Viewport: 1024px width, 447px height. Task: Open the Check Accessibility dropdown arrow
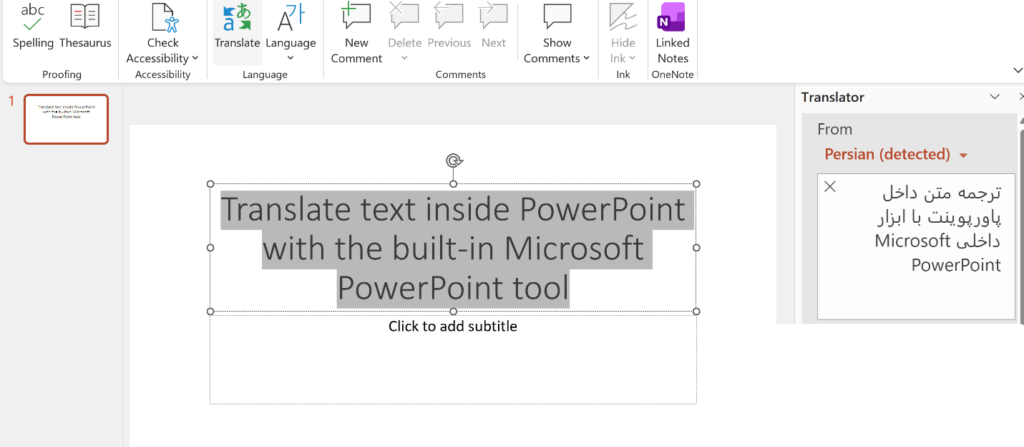(195, 58)
